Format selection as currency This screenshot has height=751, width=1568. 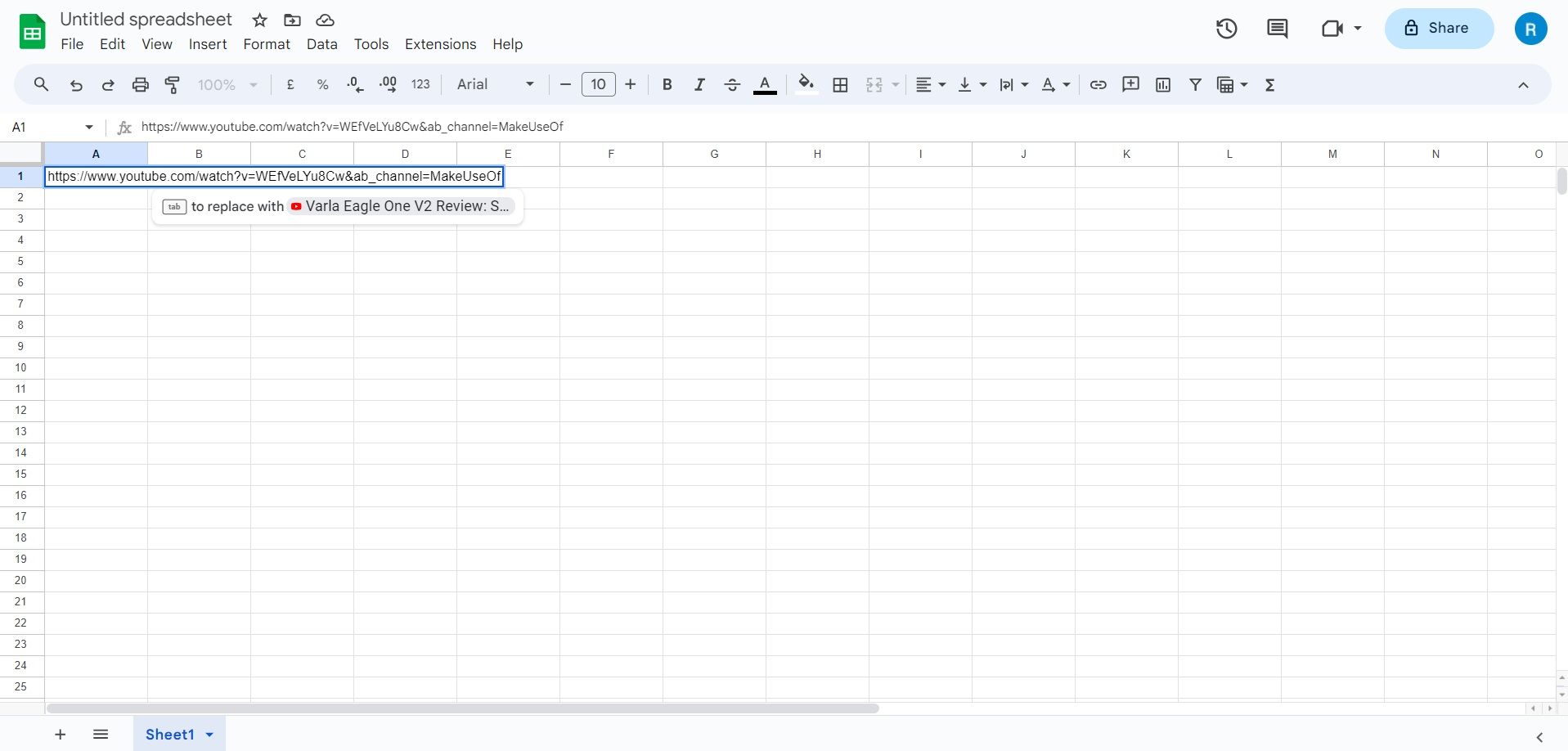point(290,84)
